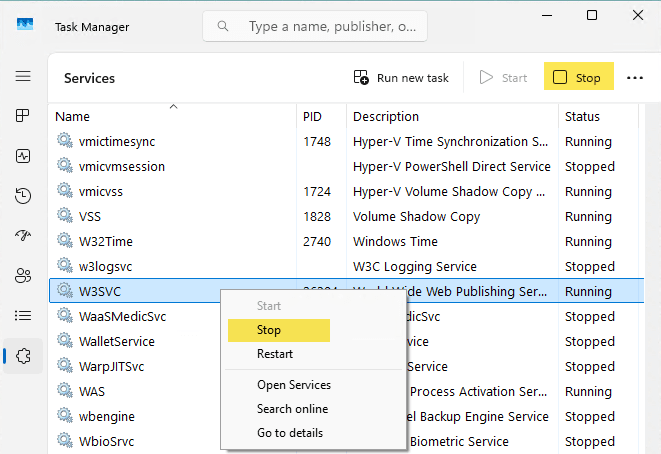Sort services by the Name column
661x454 pixels.
pyautogui.click(x=172, y=116)
